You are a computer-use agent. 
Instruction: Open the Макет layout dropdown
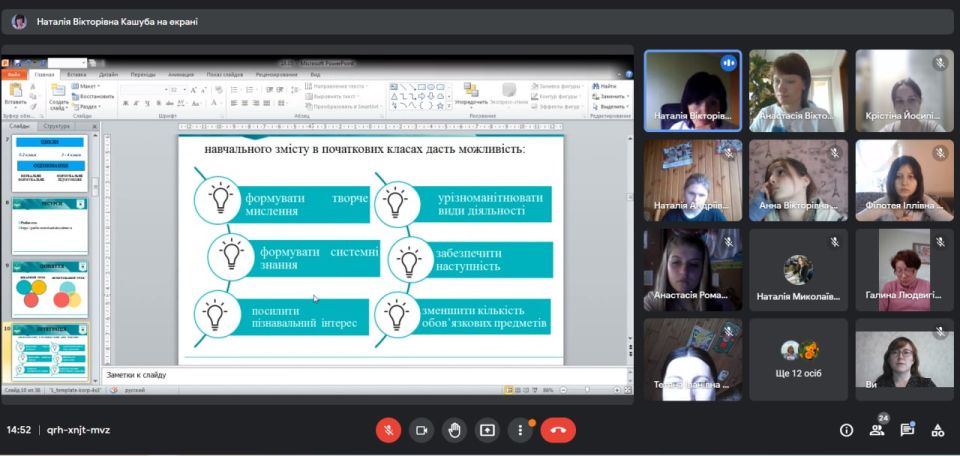coord(85,86)
